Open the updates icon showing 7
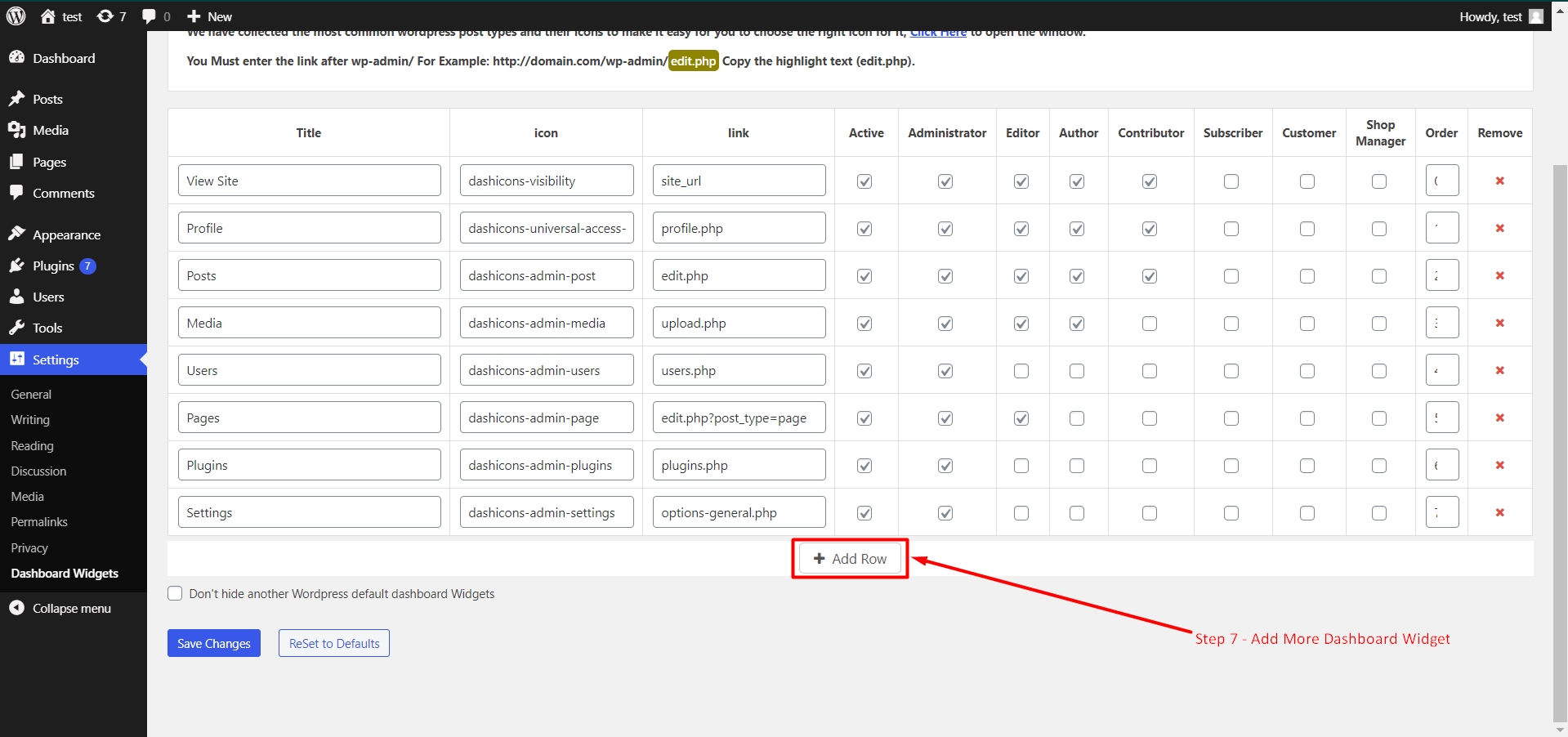 [x=111, y=16]
